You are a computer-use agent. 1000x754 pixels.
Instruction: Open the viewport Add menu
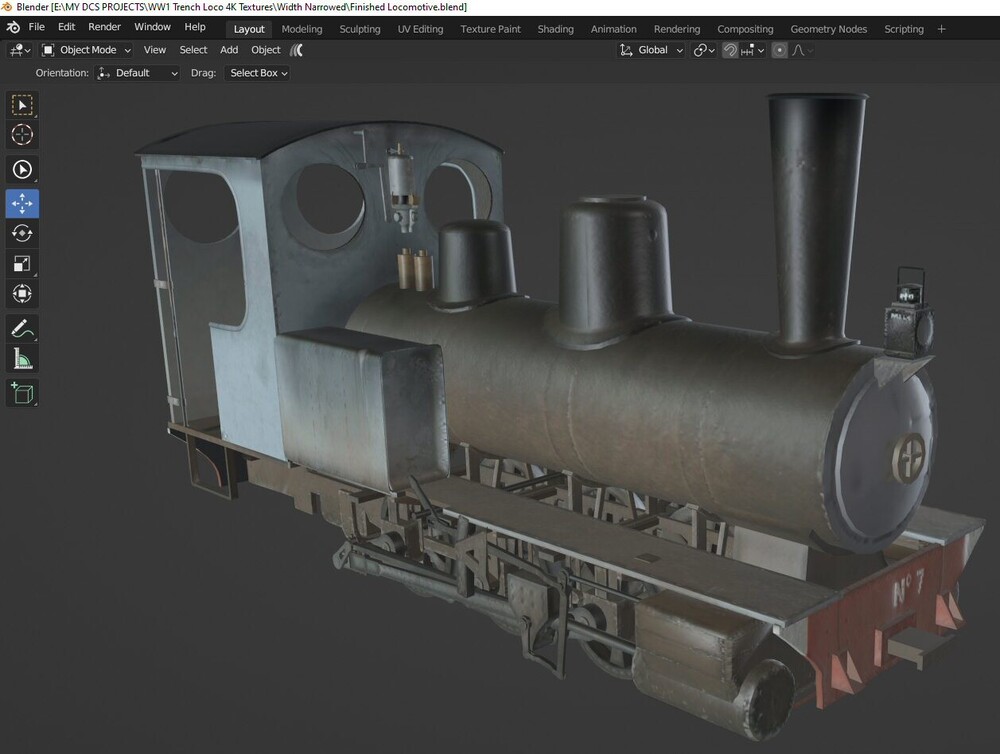229,50
